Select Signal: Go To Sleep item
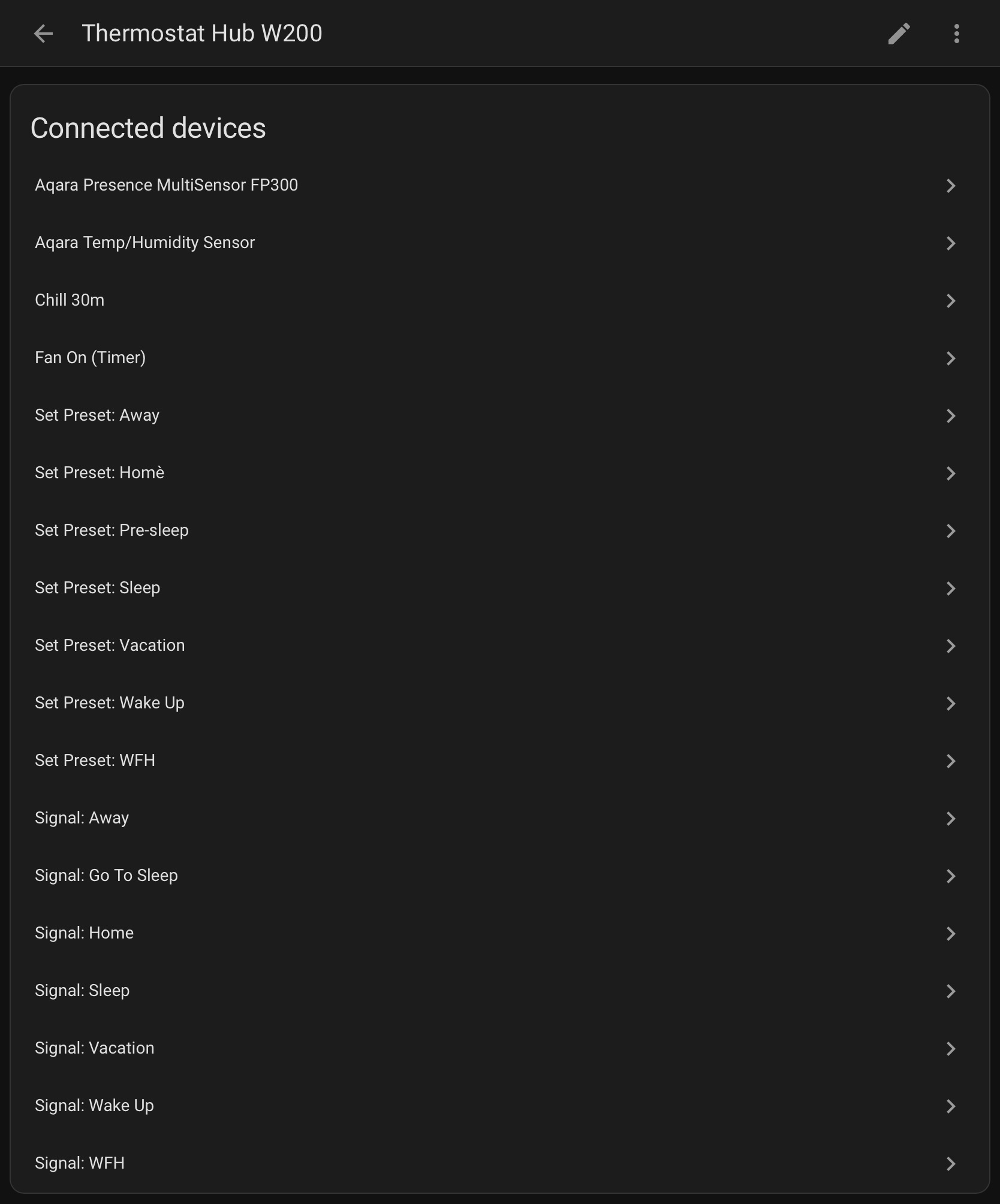The height and width of the screenshot is (1204, 1000). (x=106, y=876)
